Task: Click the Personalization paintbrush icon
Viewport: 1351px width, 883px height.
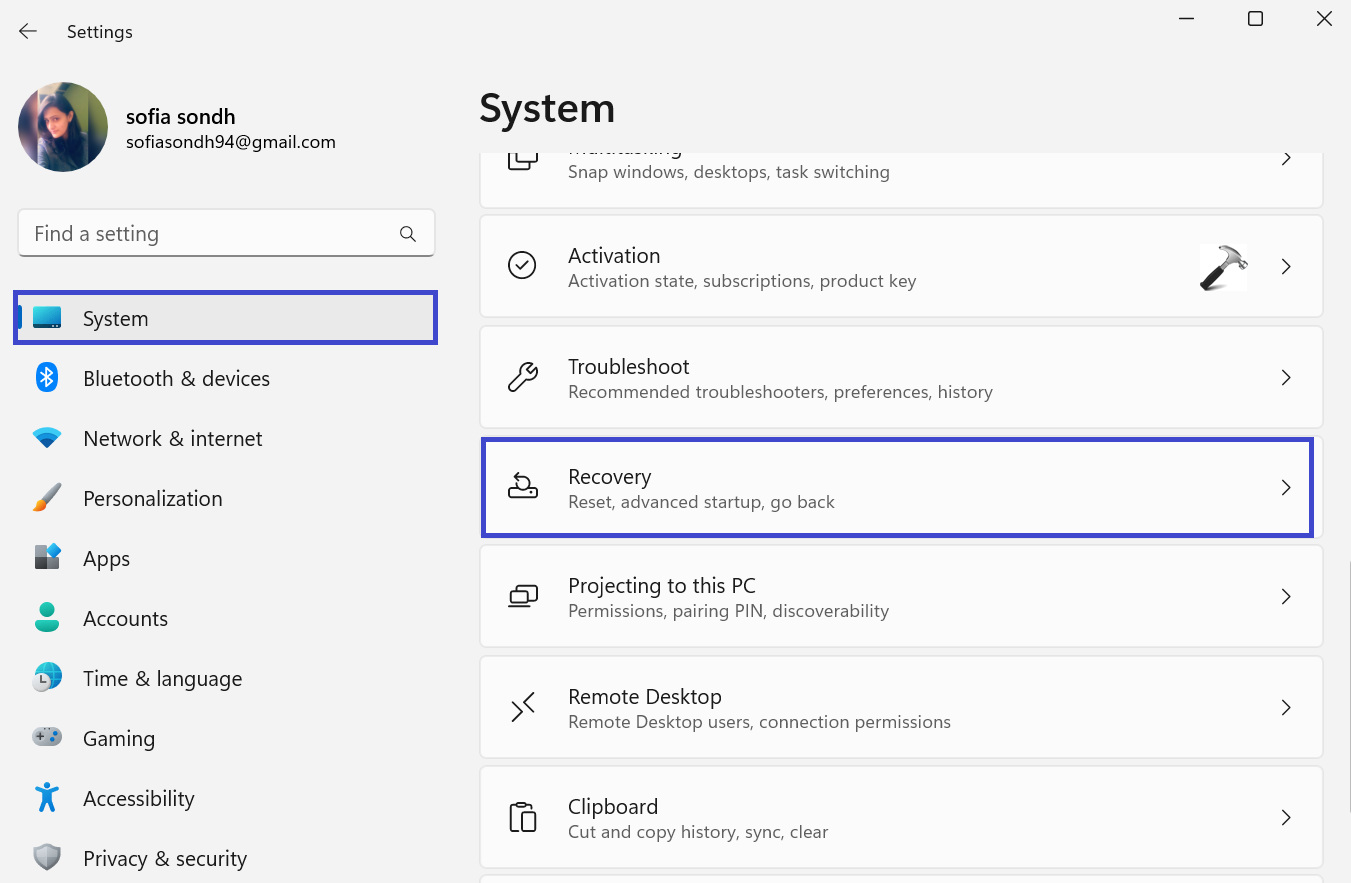Action: [47, 498]
